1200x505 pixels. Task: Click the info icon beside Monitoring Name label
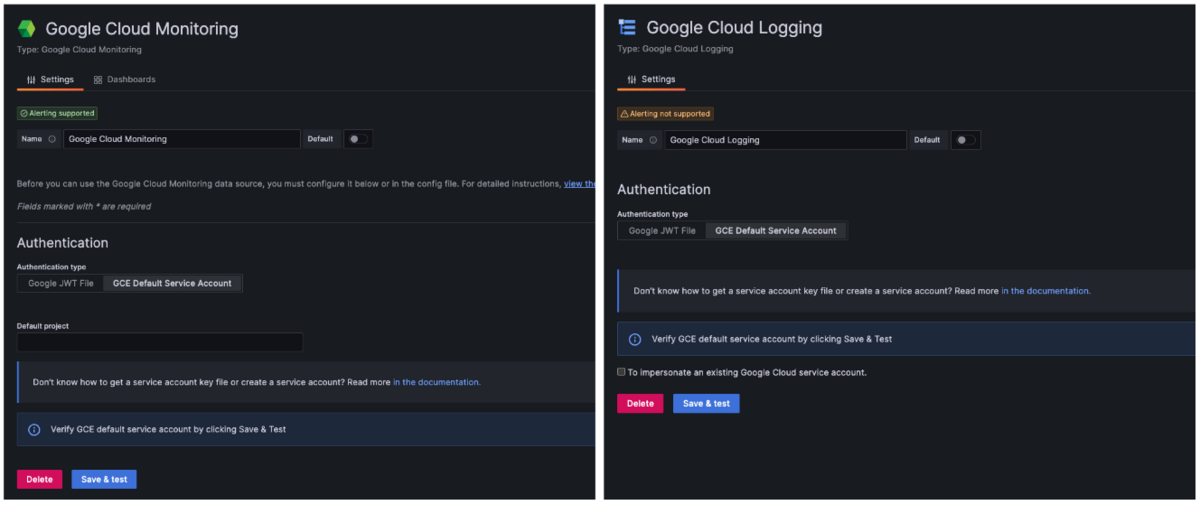(52, 139)
